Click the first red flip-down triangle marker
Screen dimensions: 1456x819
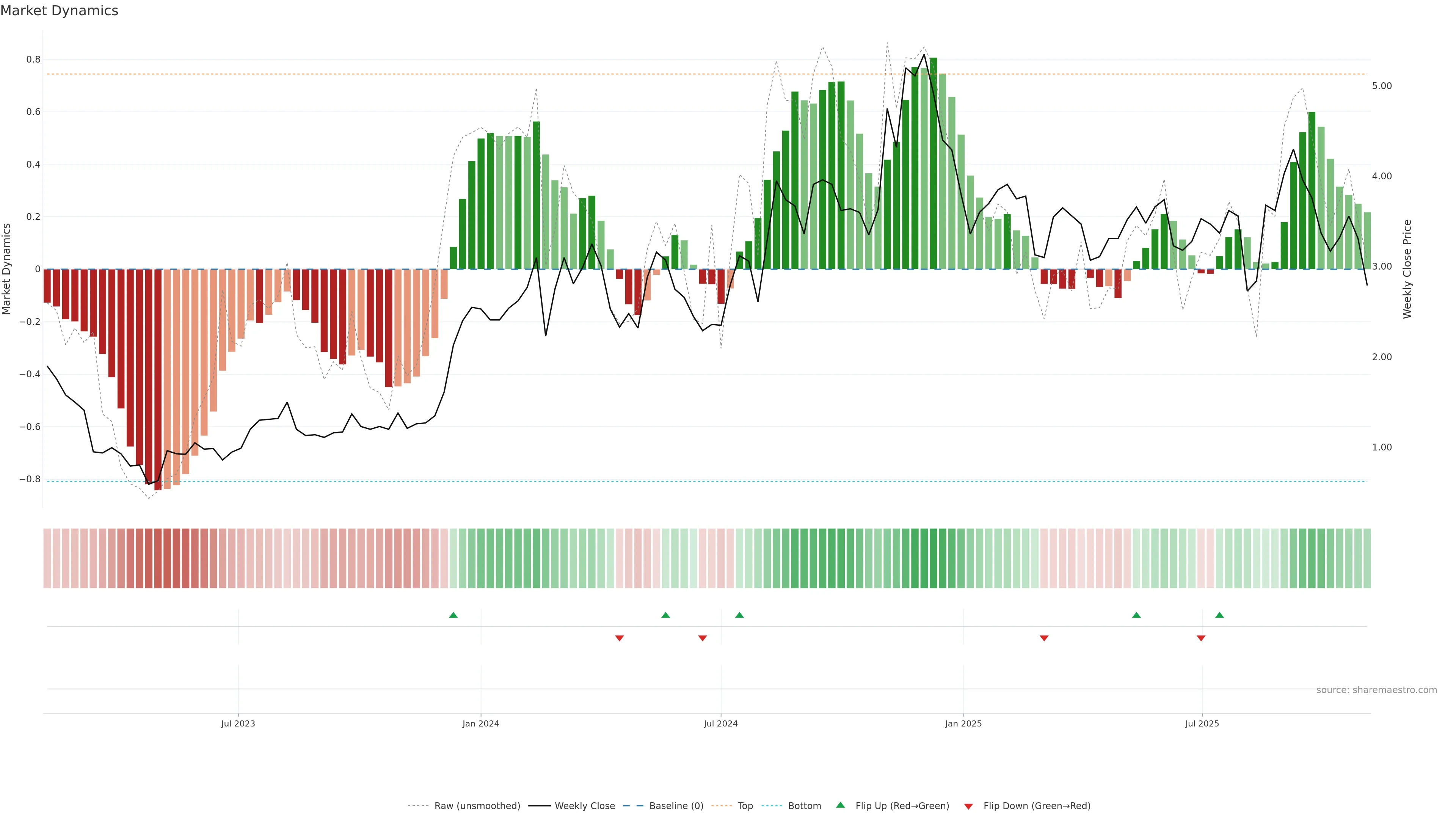click(x=619, y=638)
